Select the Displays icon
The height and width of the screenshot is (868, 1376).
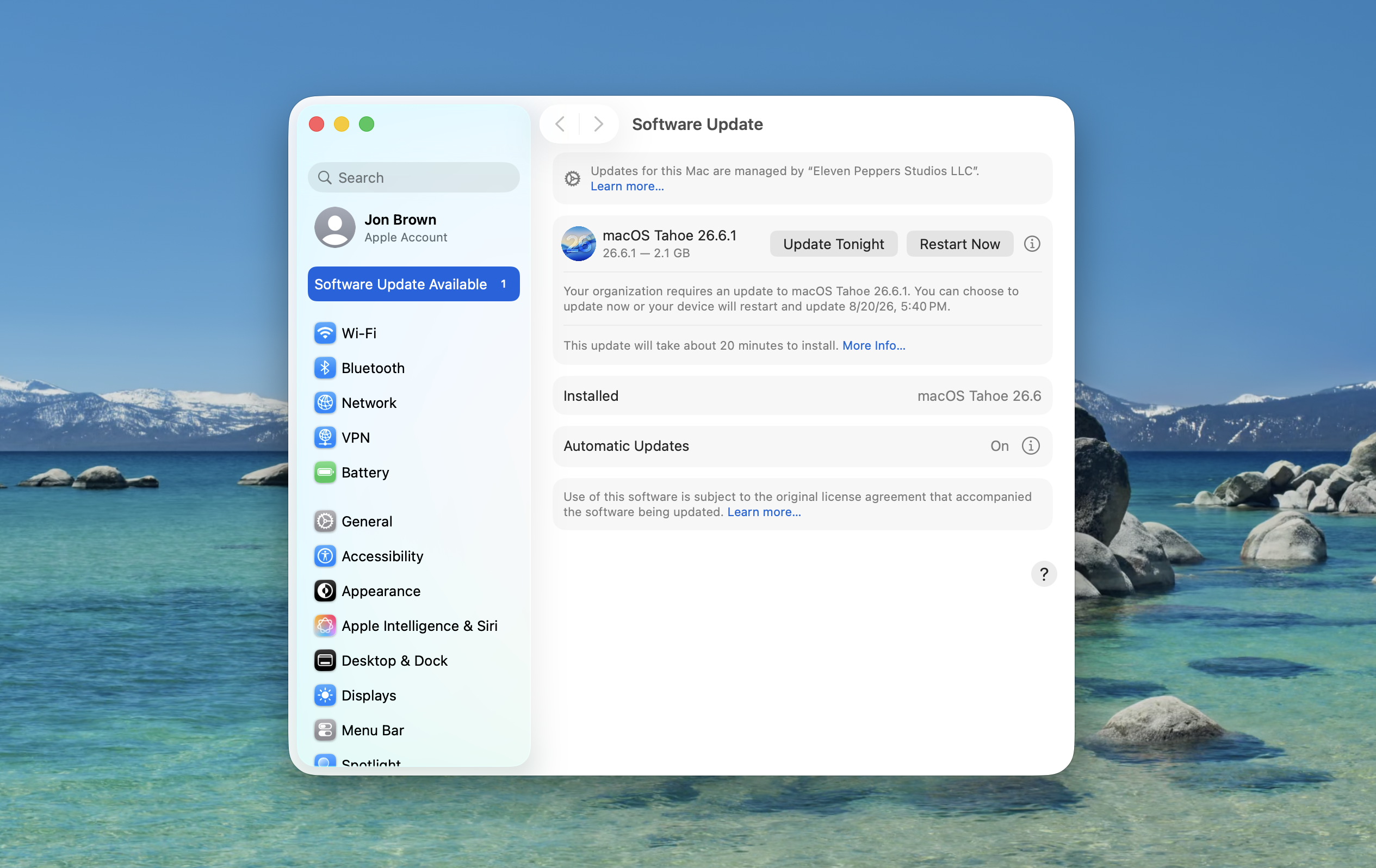[325, 696]
